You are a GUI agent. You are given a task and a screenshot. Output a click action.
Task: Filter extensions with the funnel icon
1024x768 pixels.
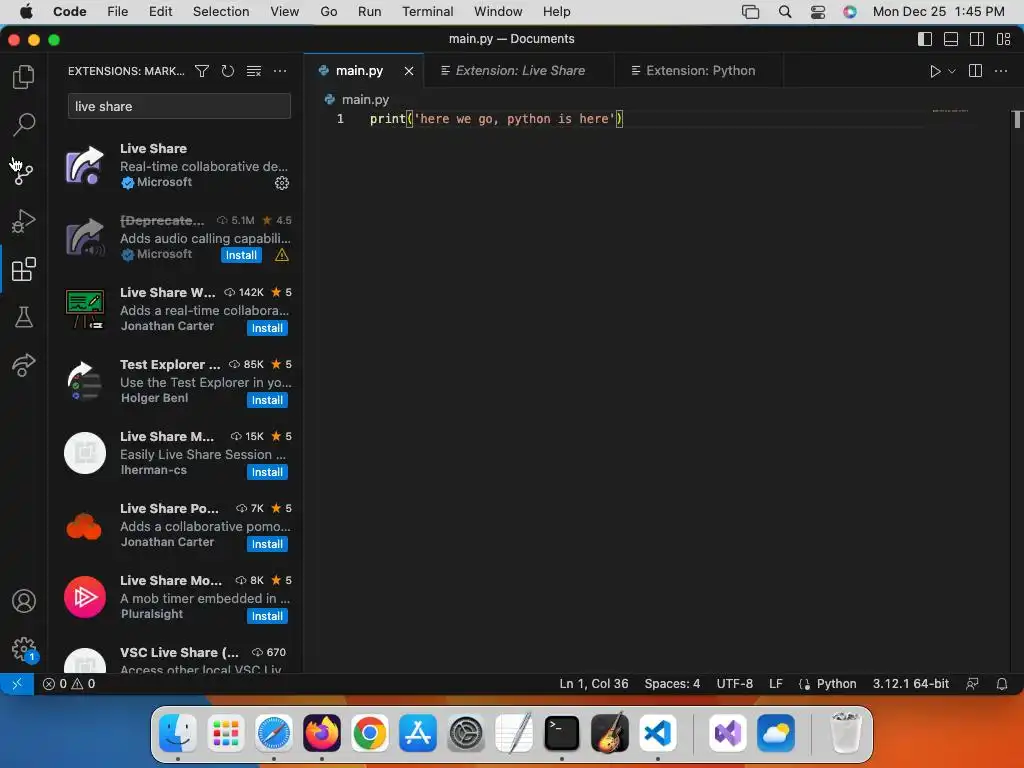[x=202, y=71]
